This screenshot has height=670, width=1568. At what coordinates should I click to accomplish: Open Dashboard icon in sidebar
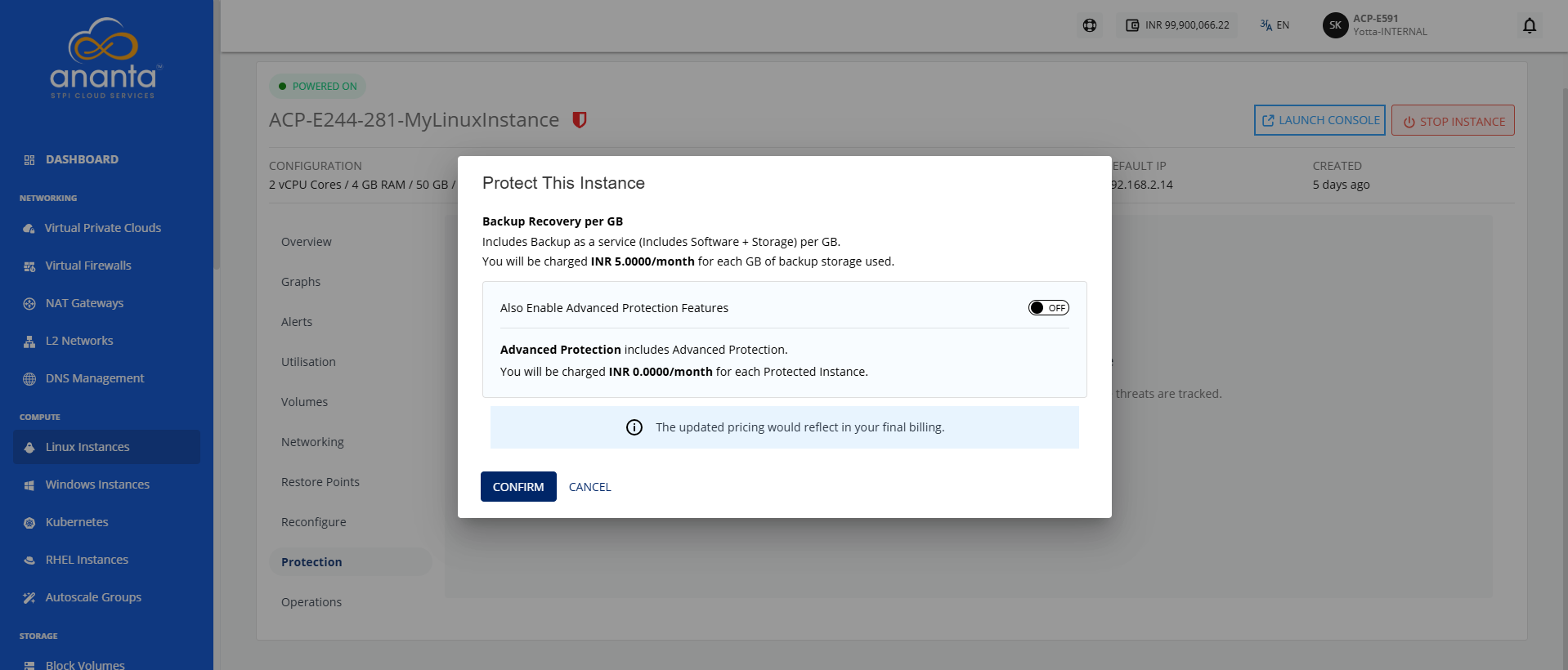tap(29, 160)
